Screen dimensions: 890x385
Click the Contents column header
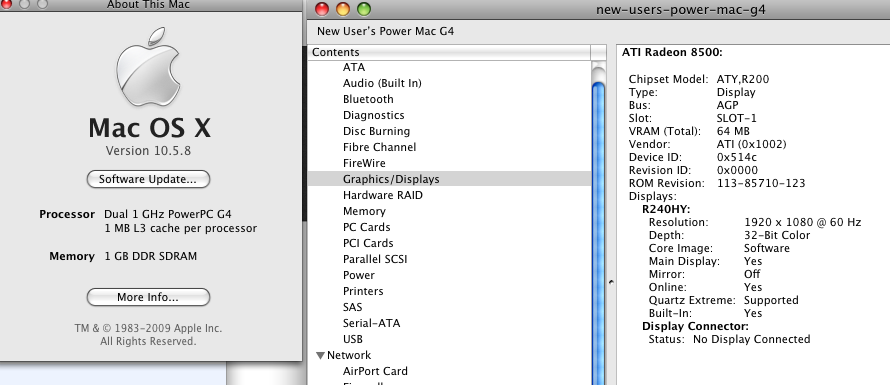(450, 52)
